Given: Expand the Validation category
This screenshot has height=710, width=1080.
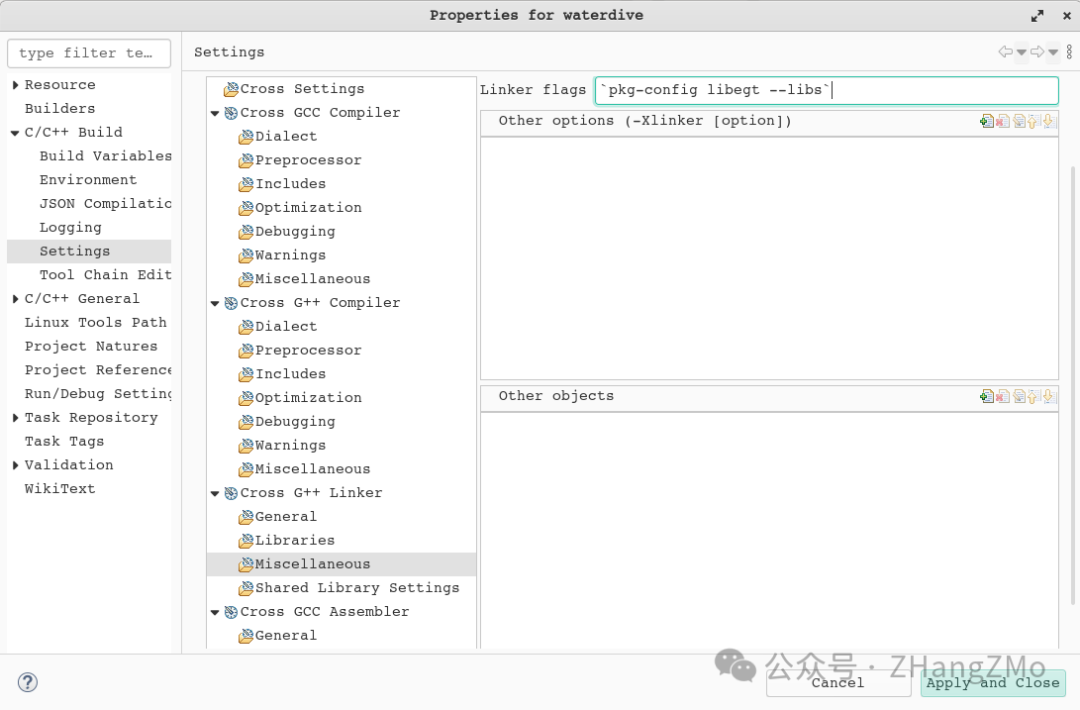Looking at the screenshot, I should tap(15, 466).
